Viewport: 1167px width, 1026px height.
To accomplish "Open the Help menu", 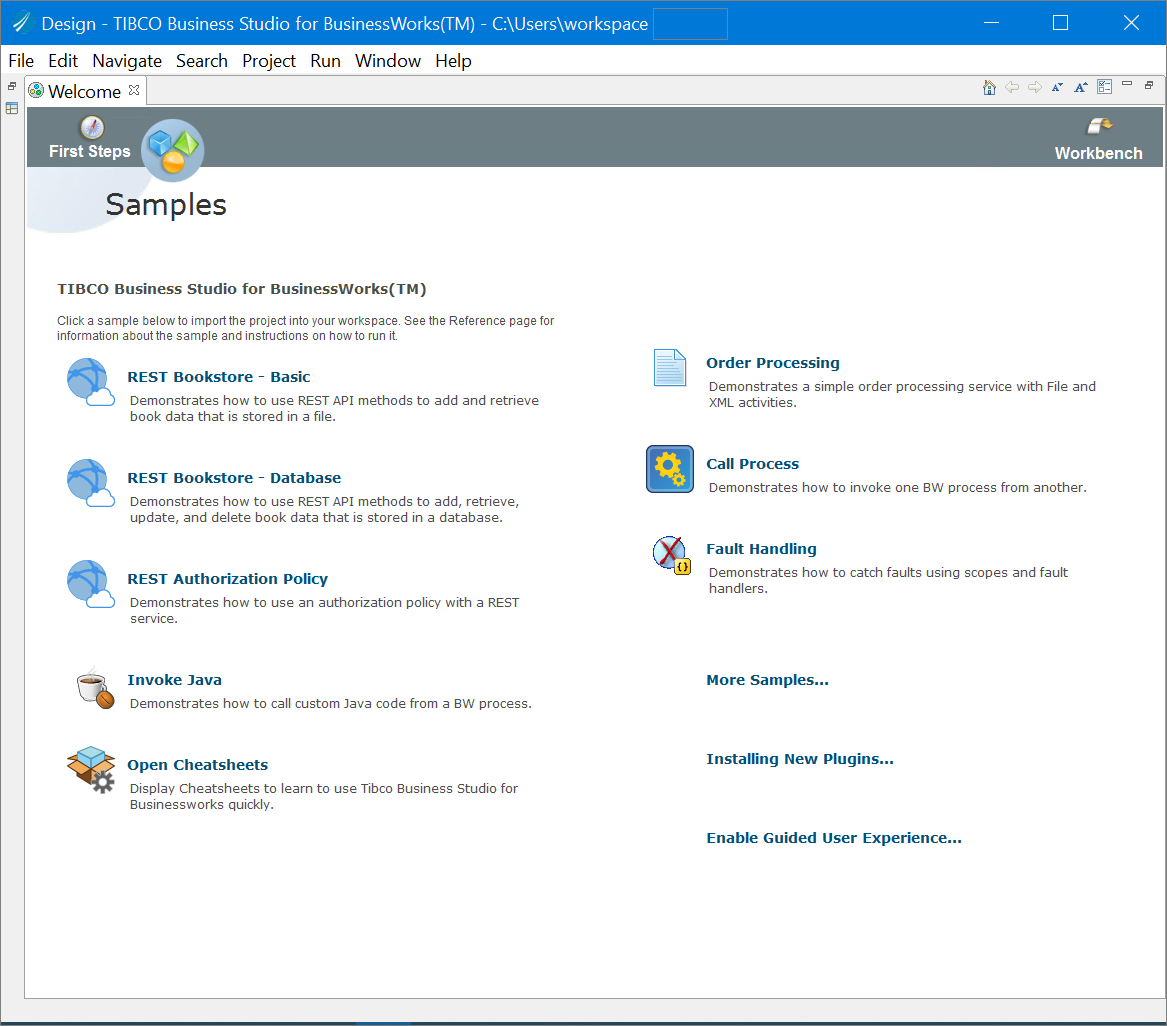I will (x=453, y=61).
